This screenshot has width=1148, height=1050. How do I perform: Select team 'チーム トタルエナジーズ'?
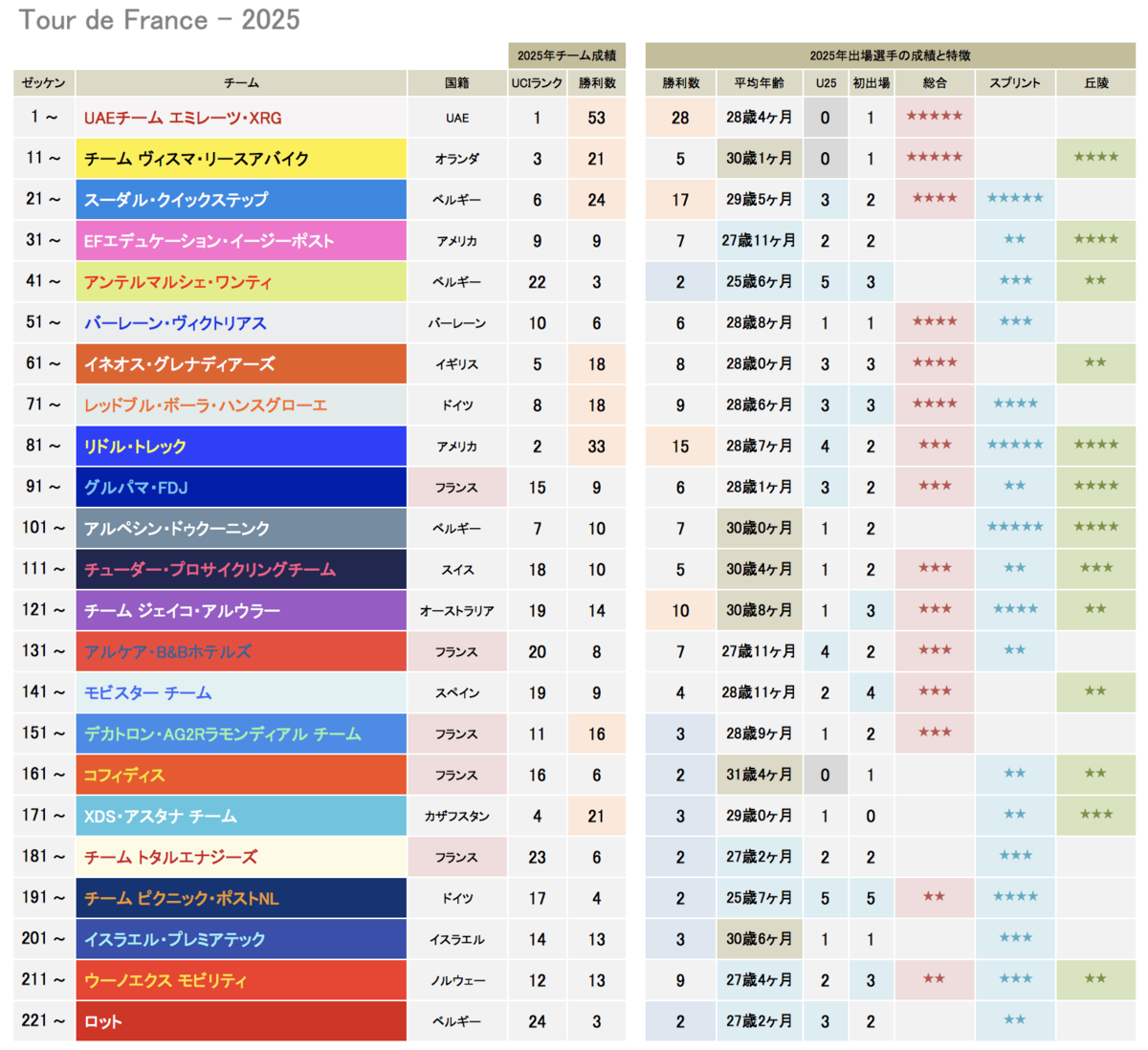[x=241, y=858]
